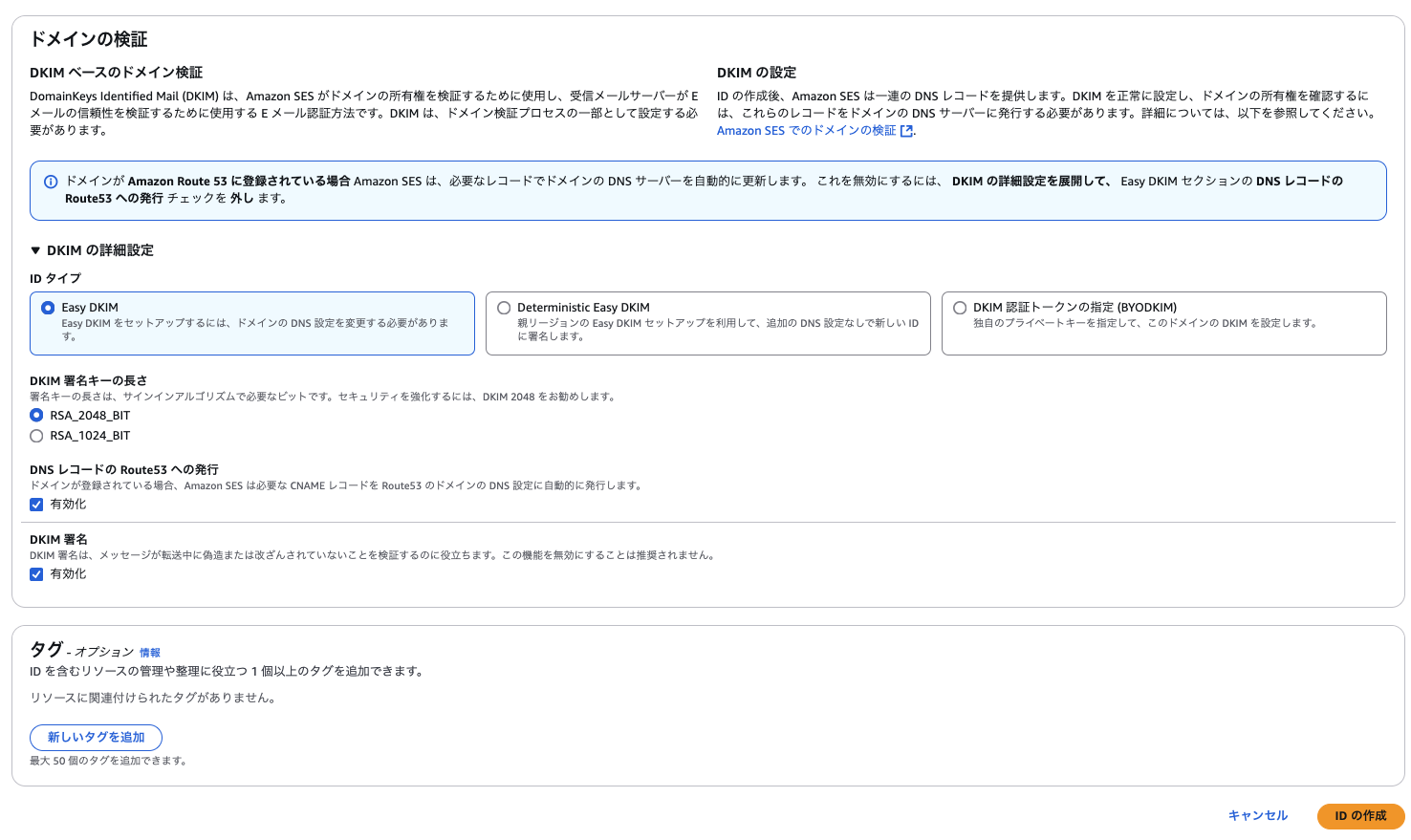Click the DKIM の設定 heading
Screen dimensions: 1411x840
click(756, 73)
